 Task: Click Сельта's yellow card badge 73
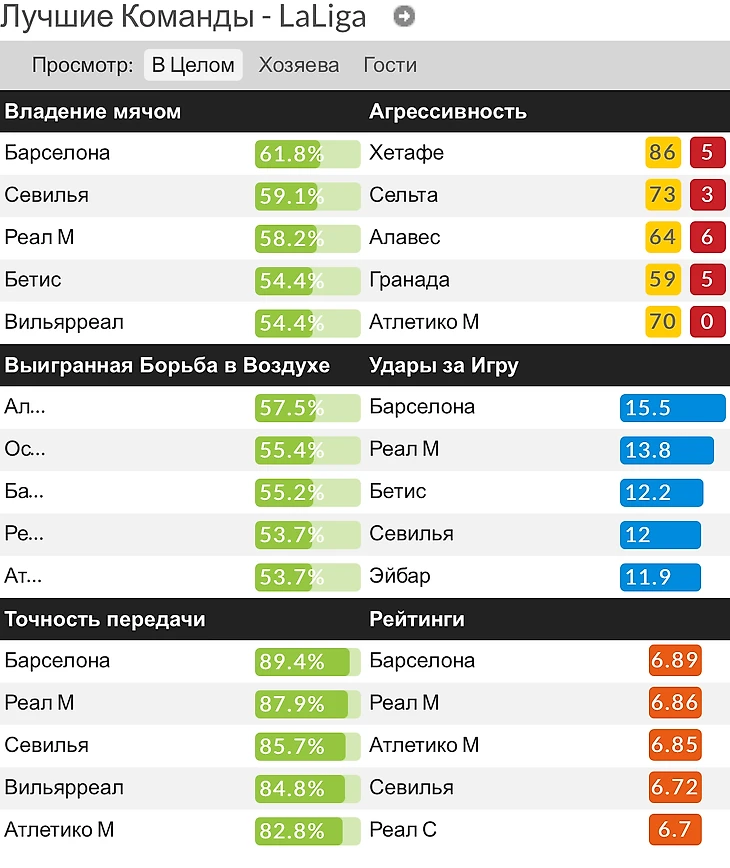click(662, 195)
